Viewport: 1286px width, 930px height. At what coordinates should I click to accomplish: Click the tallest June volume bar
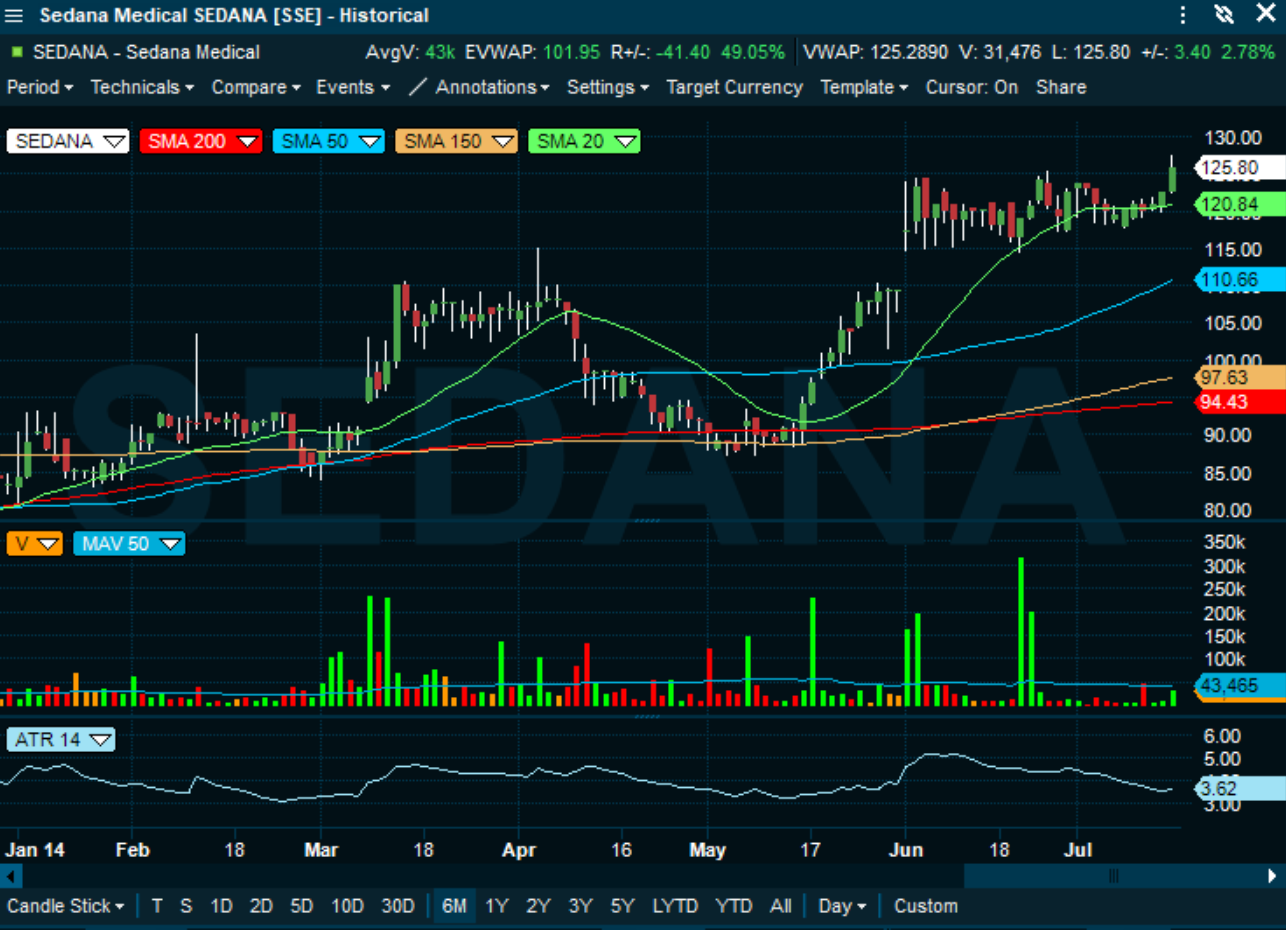click(x=1021, y=632)
